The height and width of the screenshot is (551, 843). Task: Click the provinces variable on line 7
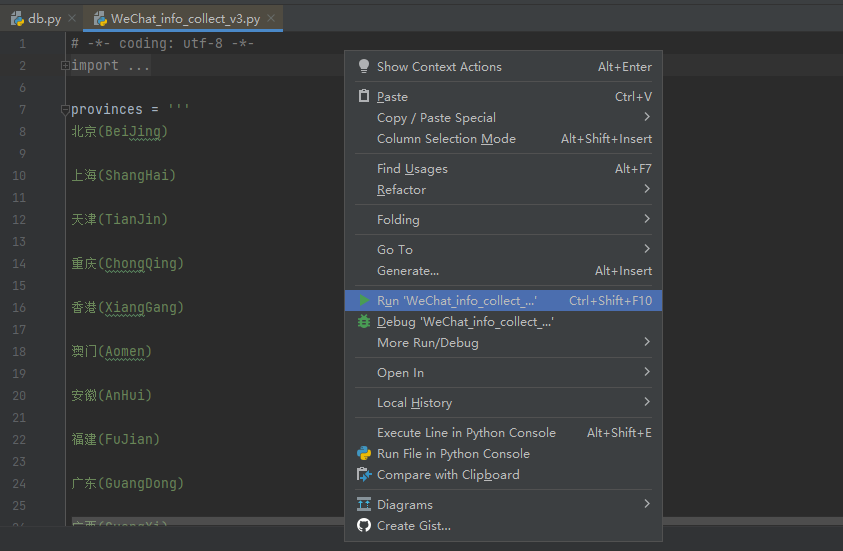click(x=106, y=110)
